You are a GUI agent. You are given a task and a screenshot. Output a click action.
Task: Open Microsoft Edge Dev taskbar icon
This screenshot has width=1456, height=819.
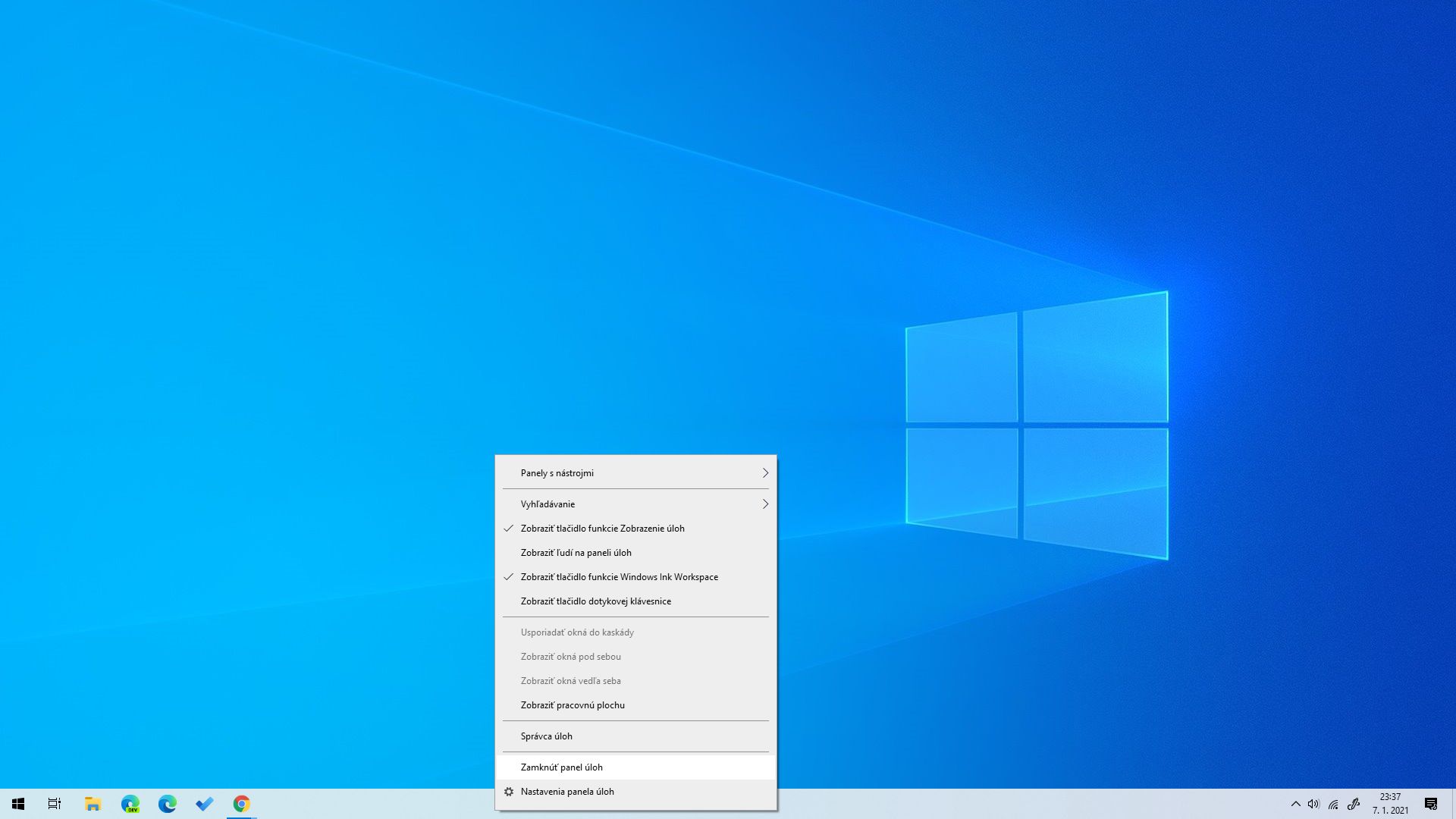pyautogui.click(x=130, y=804)
